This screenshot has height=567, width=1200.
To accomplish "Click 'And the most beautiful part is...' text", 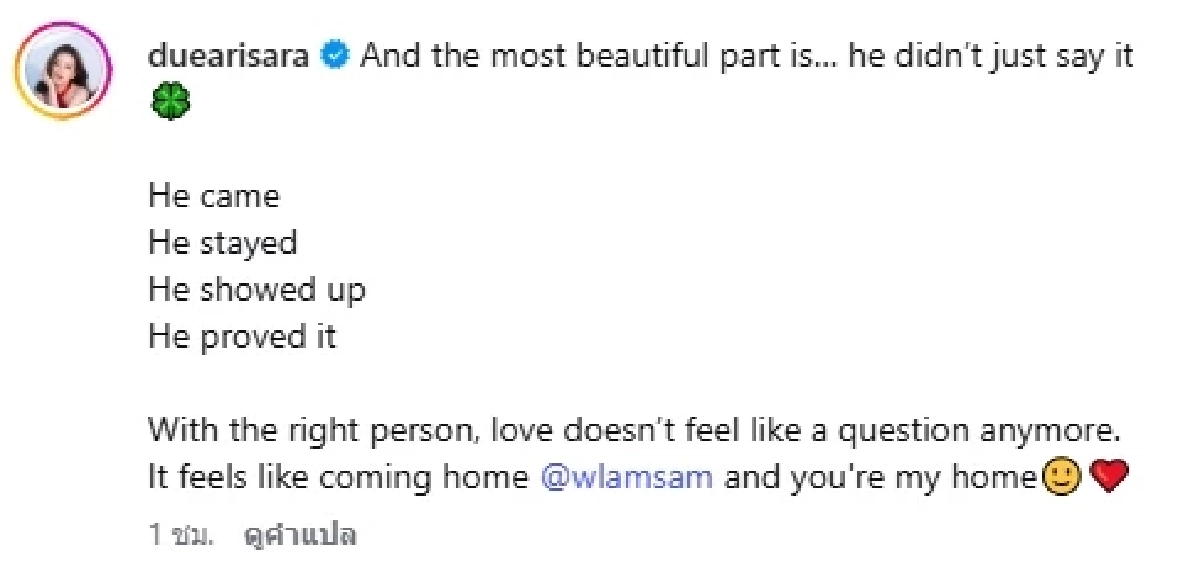I will pos(600,56).
